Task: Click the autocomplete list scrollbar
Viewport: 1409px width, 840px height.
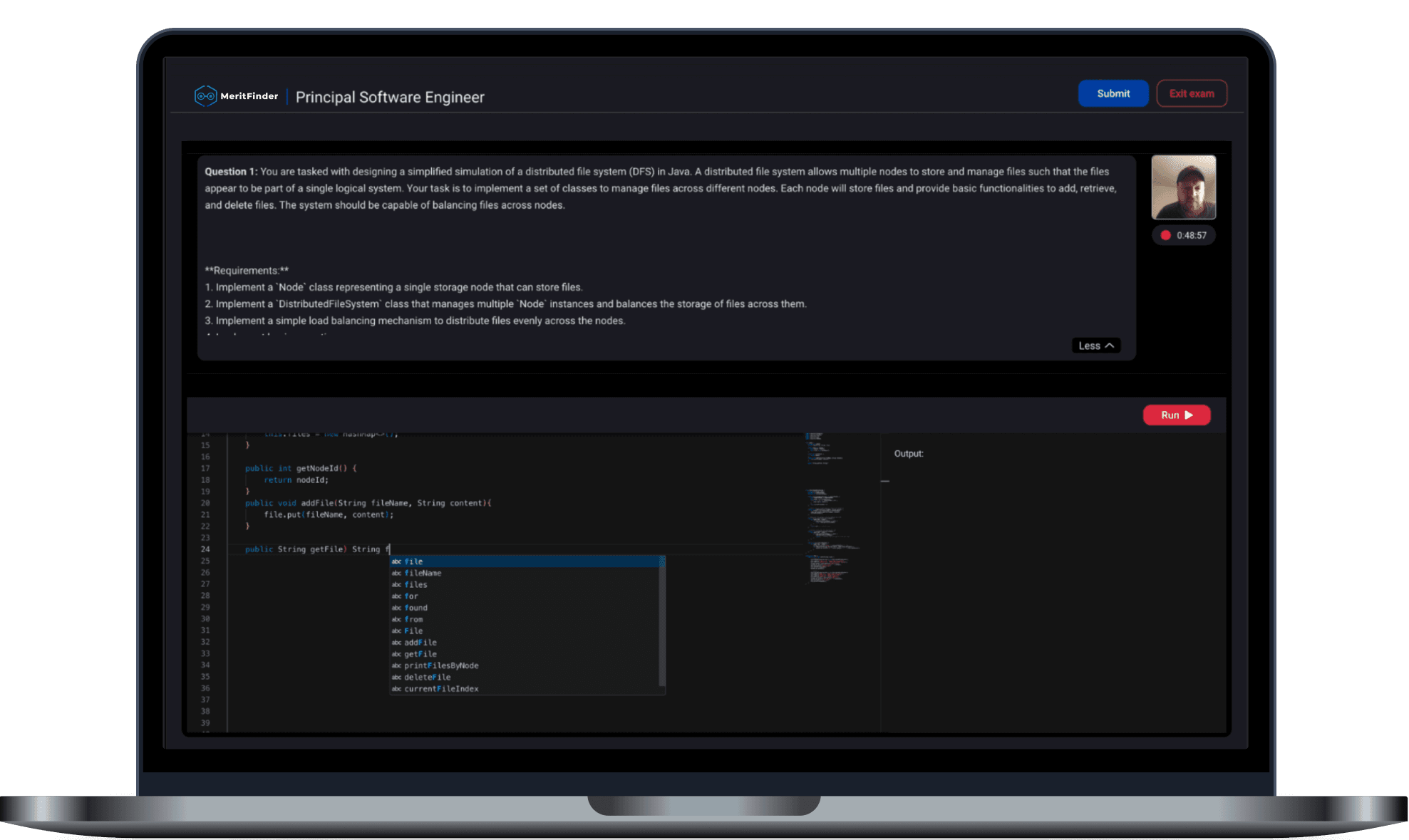Action: click(662, 620)
